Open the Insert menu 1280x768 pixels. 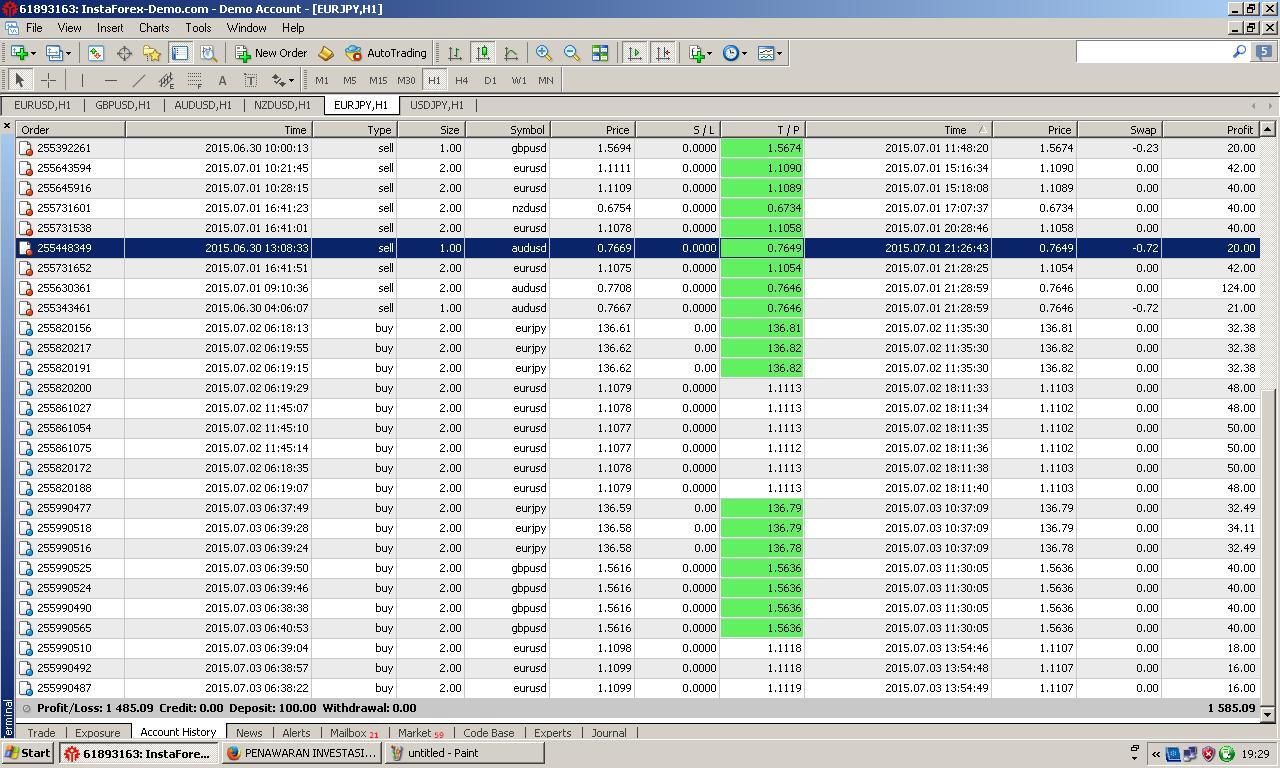[110, 28]
